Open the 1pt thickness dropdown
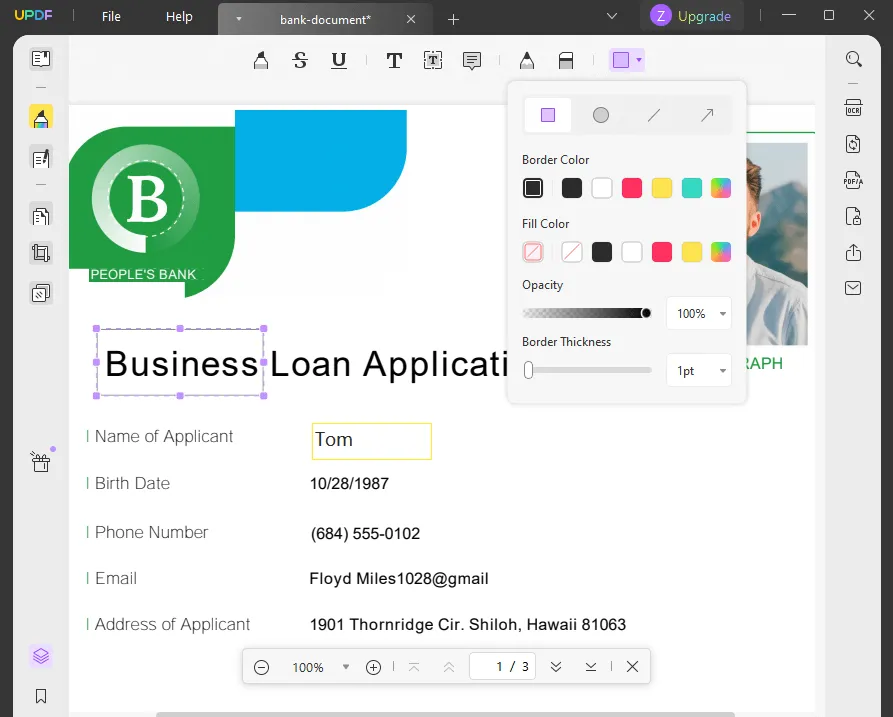Image resolution: width=893 pixels, height=717 pixels. coord(699,371)
